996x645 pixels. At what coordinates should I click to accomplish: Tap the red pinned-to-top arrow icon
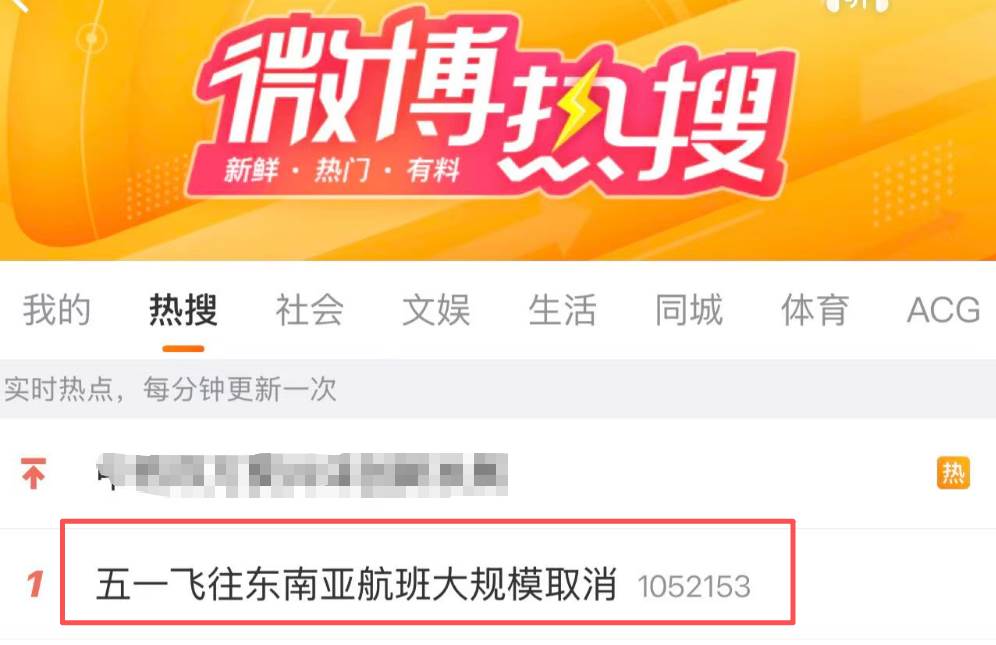tap(33, 473)
